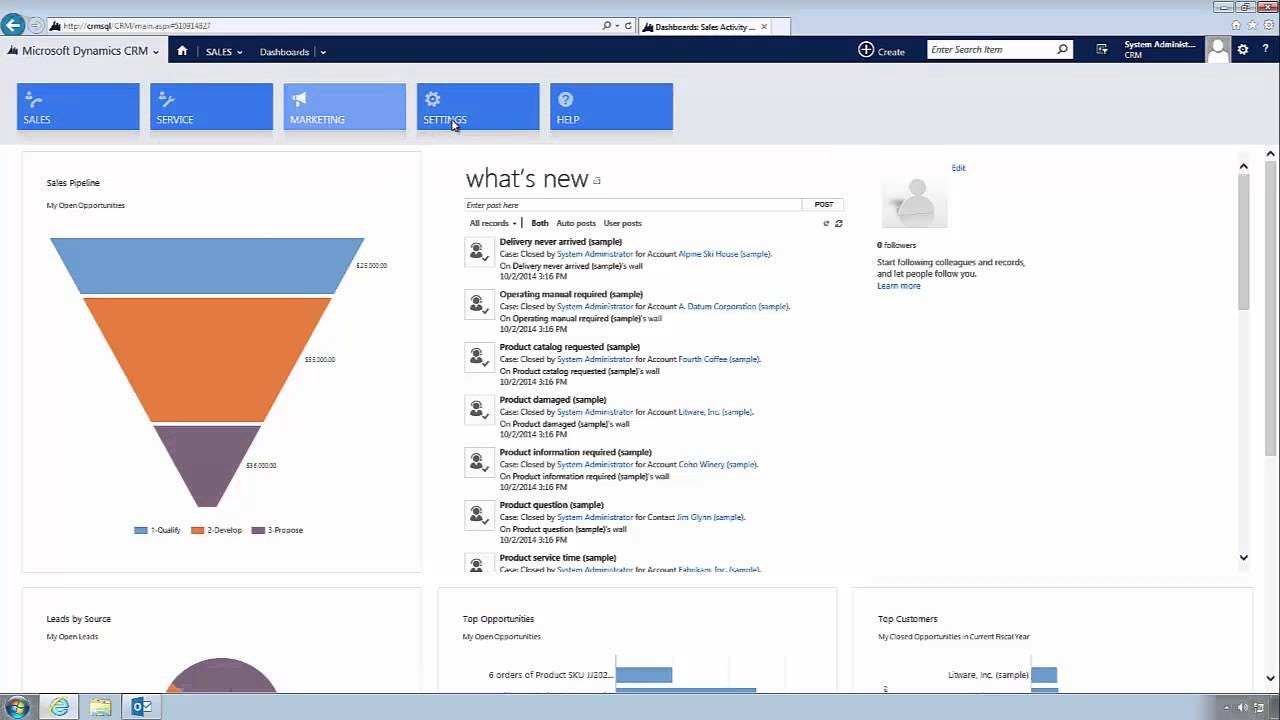1280x720 pixels.
Task: Go forward with browser forward arrow
Action: click(36, 25)
